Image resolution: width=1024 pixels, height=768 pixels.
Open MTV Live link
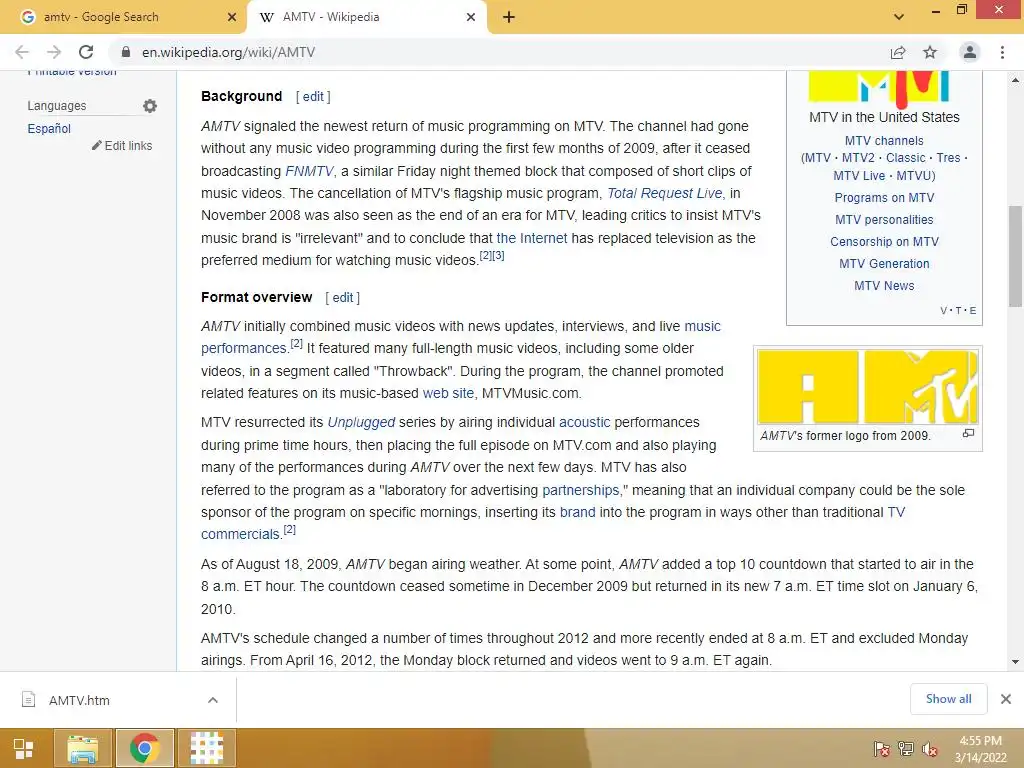click(x=859, y=176)
